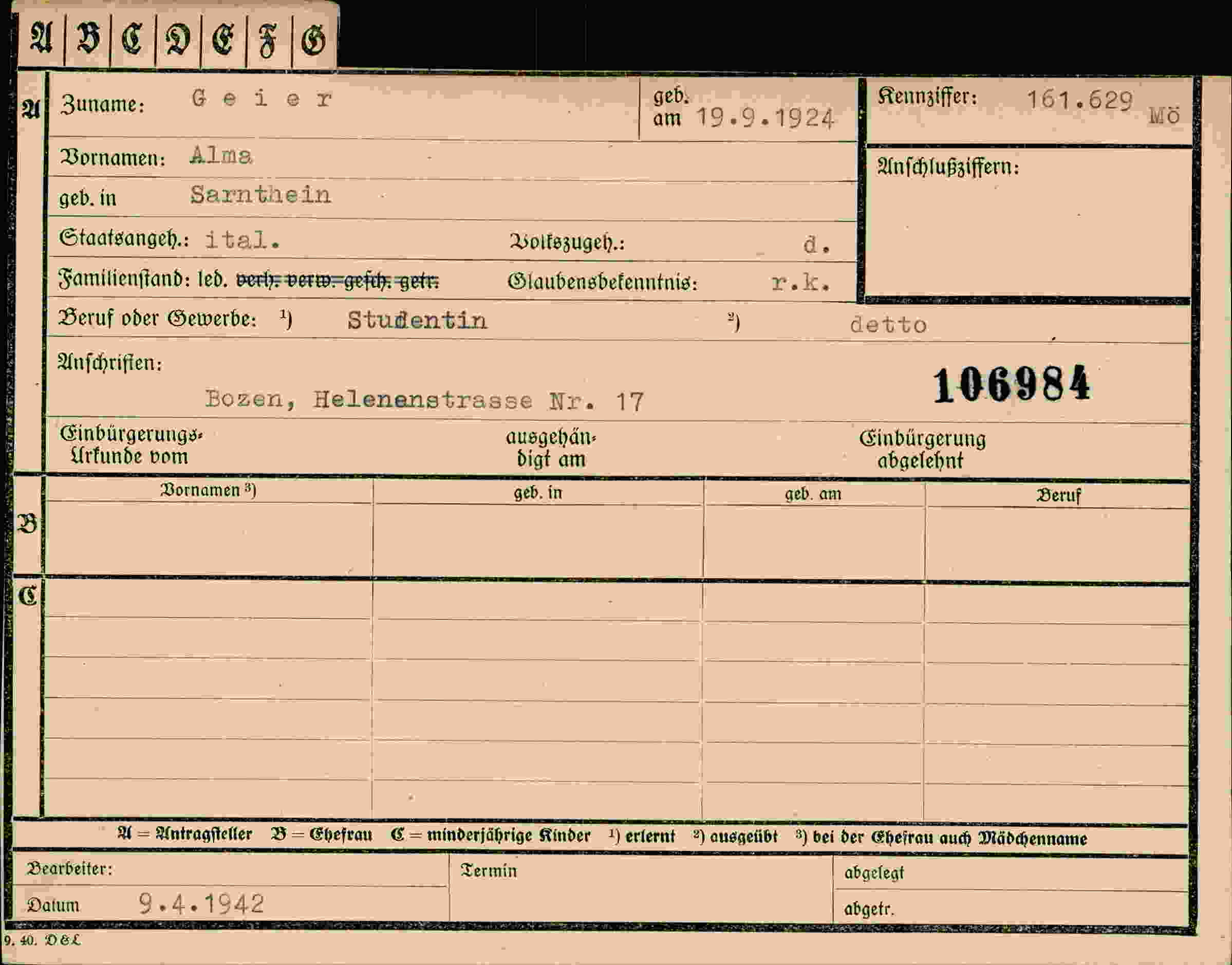The height and width of the screenshot is (965, 1232).
Task: Click the stamped number '106984'
Action: coord(1011,385)
